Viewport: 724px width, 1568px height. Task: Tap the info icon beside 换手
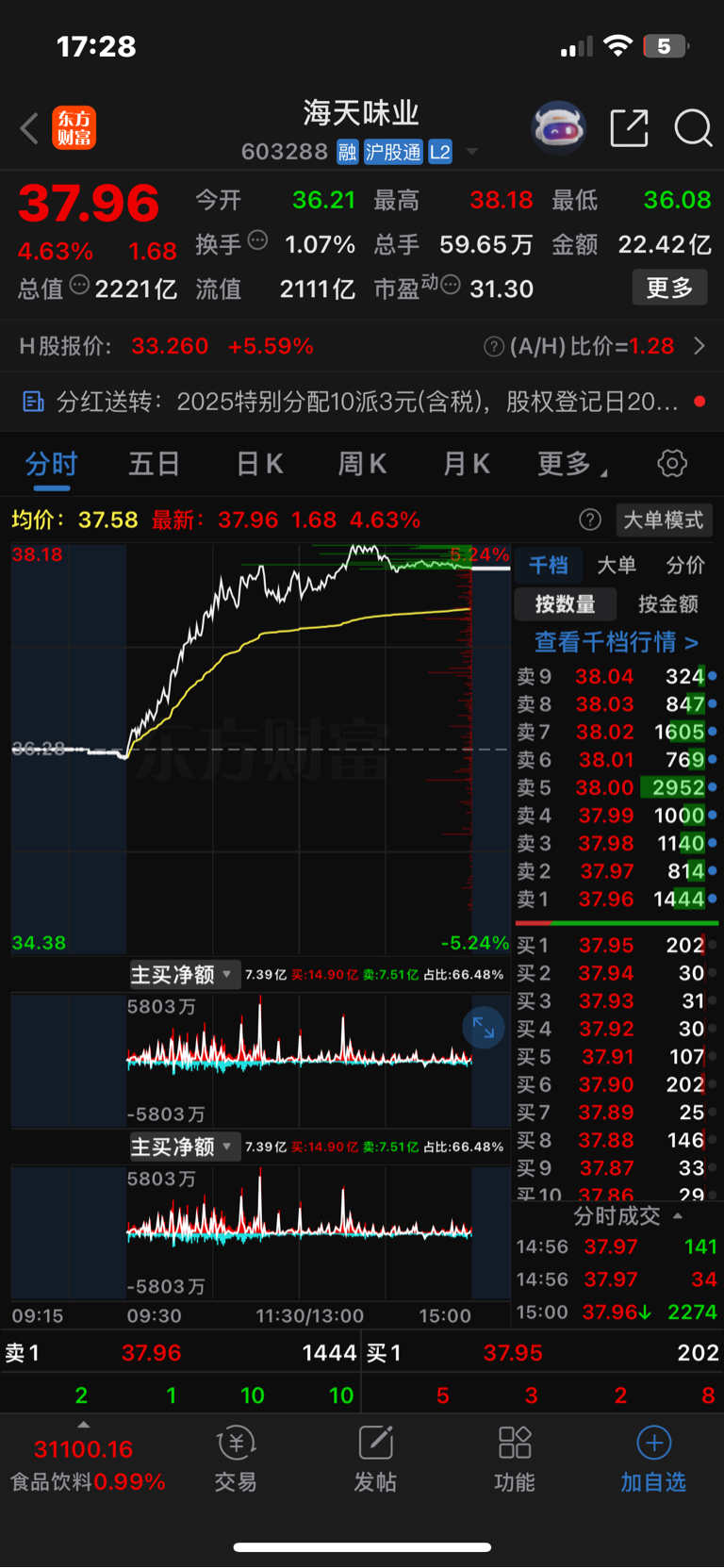coord(257,240)
